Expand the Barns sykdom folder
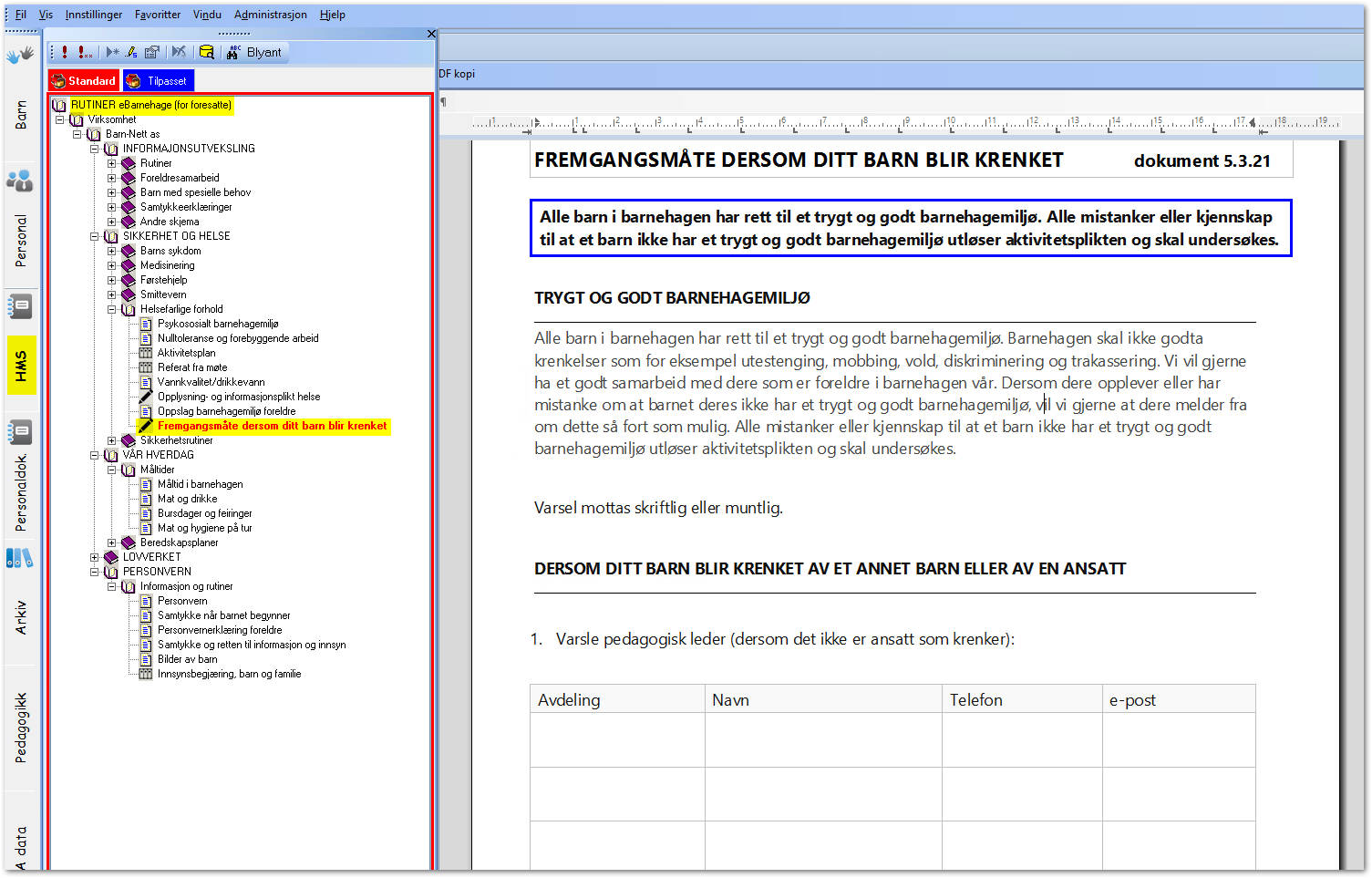The image size is (1372, 878). [112, 251]
